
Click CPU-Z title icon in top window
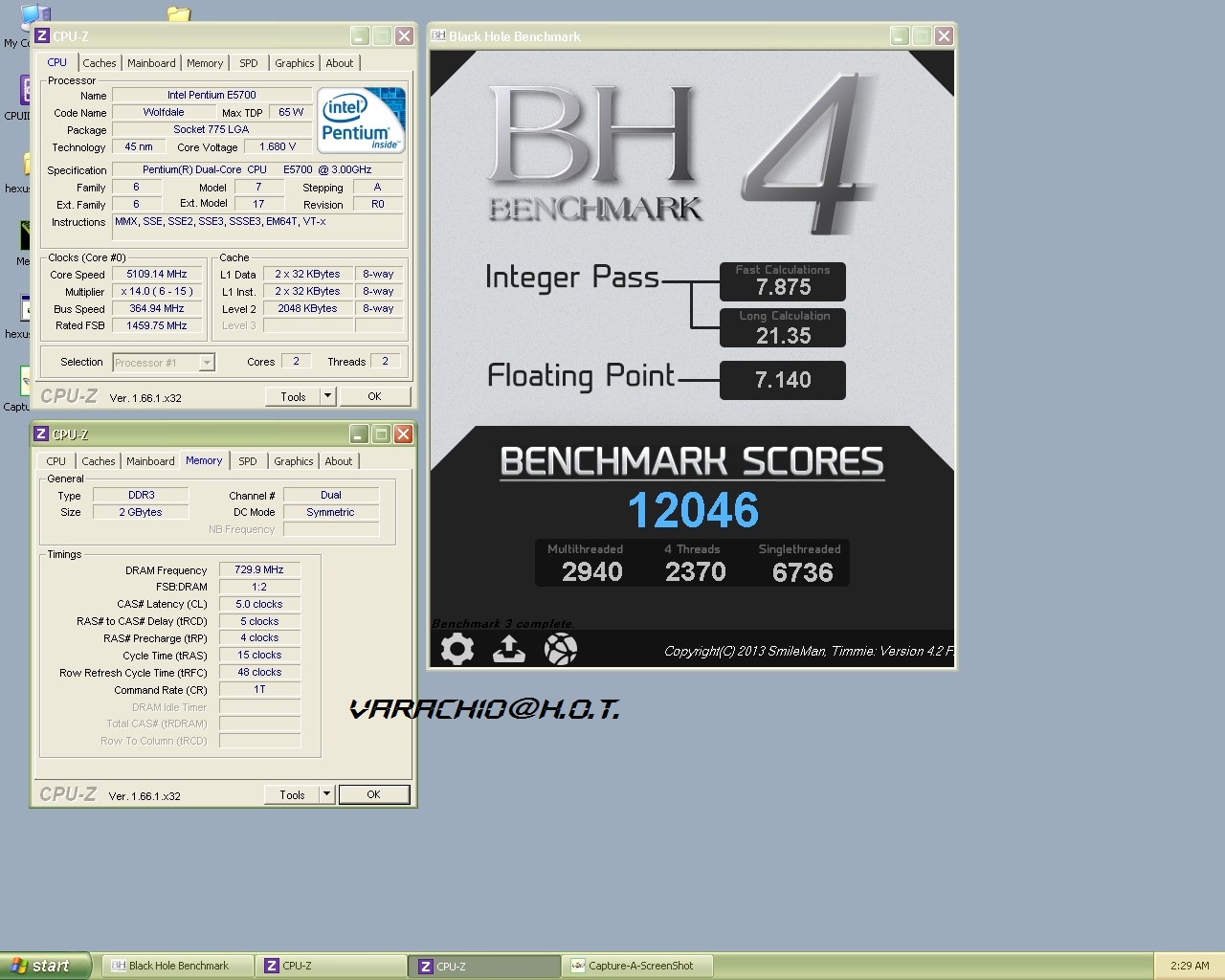point(41,36)
